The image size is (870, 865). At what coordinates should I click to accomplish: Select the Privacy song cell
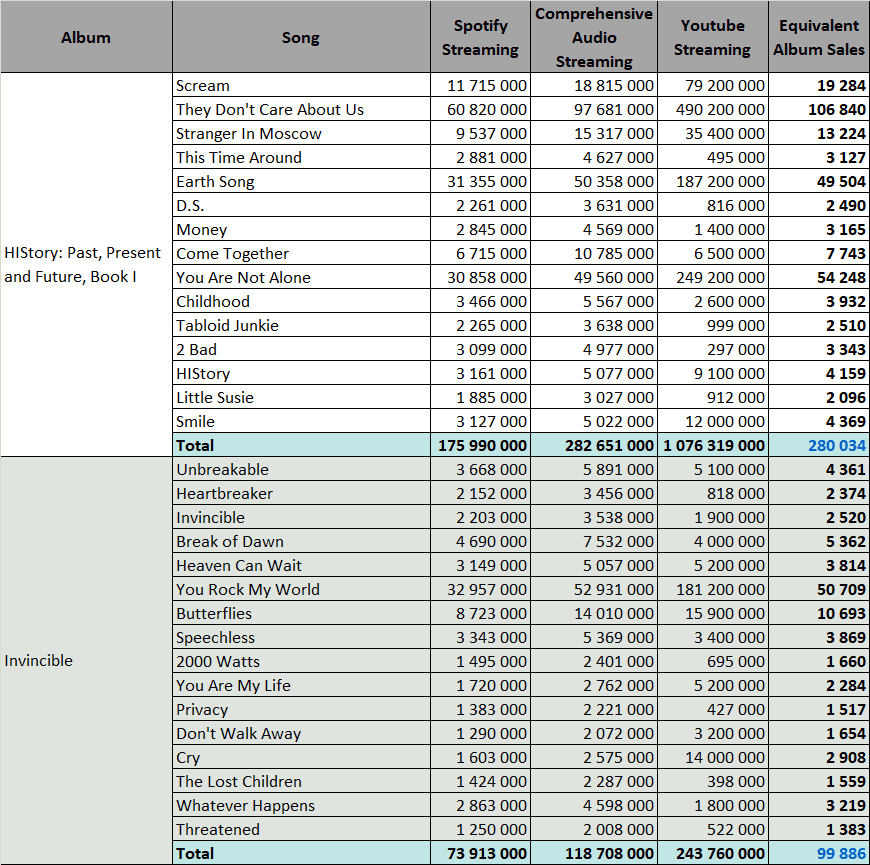click(301, 709)
